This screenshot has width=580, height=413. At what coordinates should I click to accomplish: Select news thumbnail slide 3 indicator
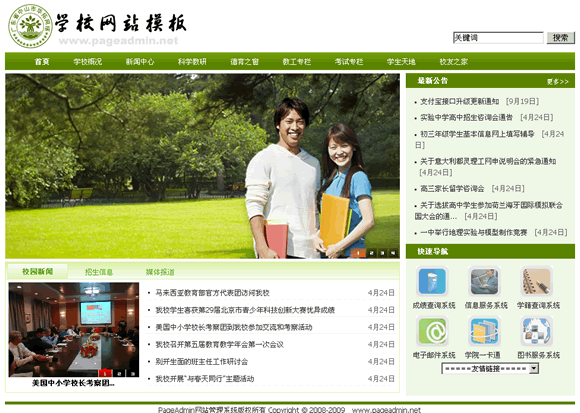coord(132,373)
